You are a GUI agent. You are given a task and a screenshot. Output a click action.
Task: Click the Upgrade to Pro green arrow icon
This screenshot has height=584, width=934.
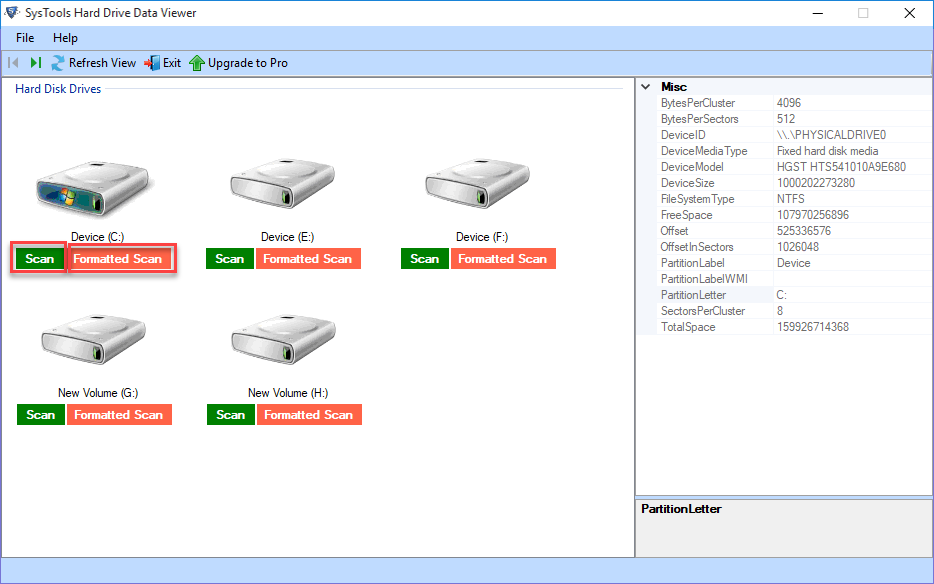[x=197, y=63]
